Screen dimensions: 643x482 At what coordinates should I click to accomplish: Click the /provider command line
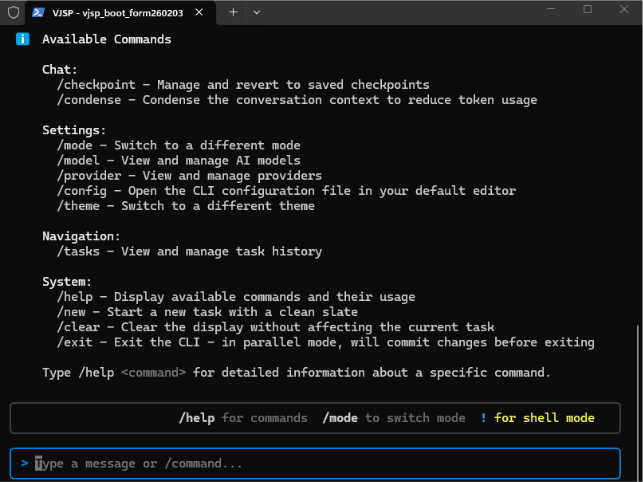click(189, 176)
